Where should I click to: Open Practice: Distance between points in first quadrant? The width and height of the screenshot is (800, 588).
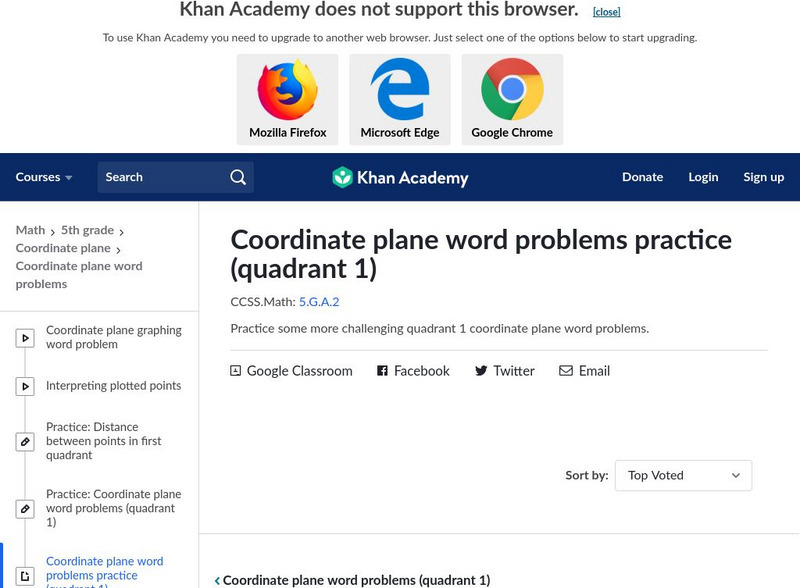(103, 441)
